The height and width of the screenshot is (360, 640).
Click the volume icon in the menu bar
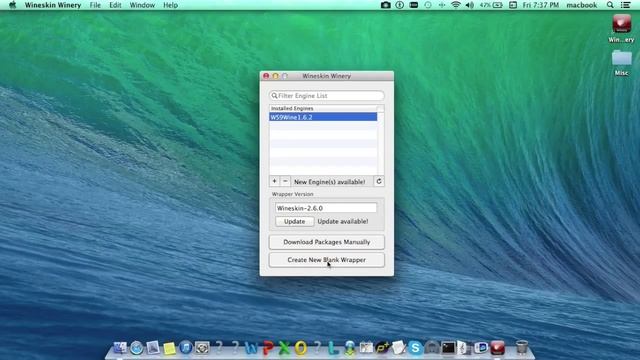[x=469, y=5]
